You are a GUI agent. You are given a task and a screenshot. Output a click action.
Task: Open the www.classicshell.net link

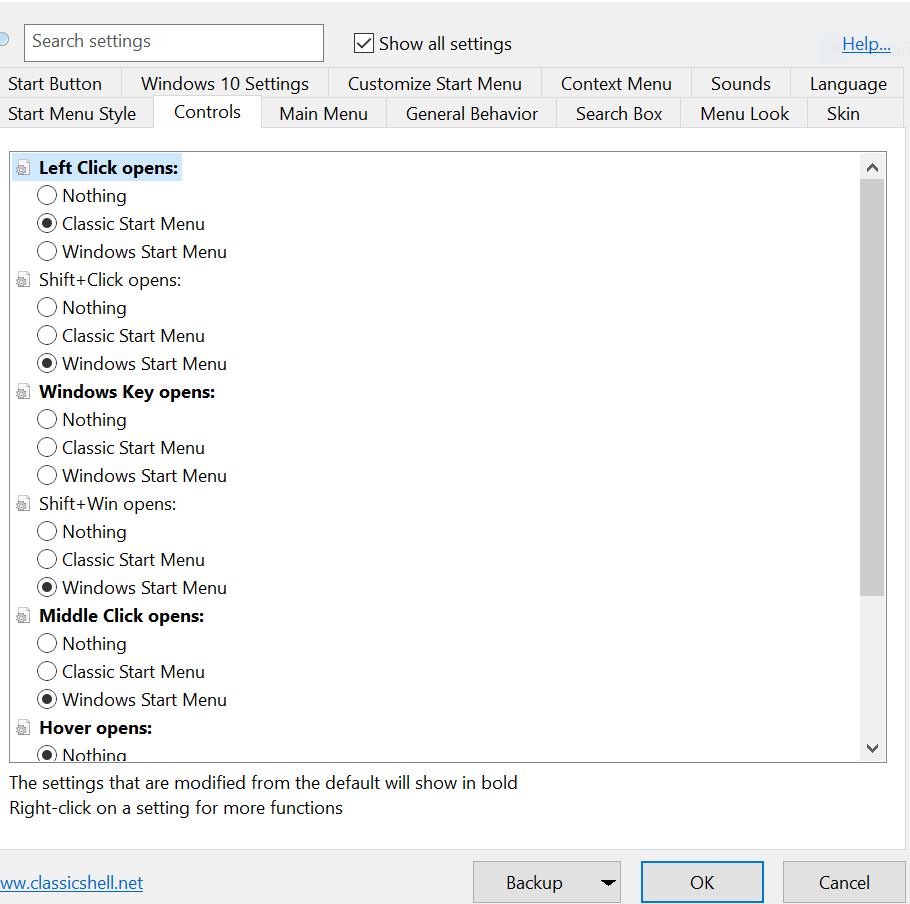(x=71, y=883)
